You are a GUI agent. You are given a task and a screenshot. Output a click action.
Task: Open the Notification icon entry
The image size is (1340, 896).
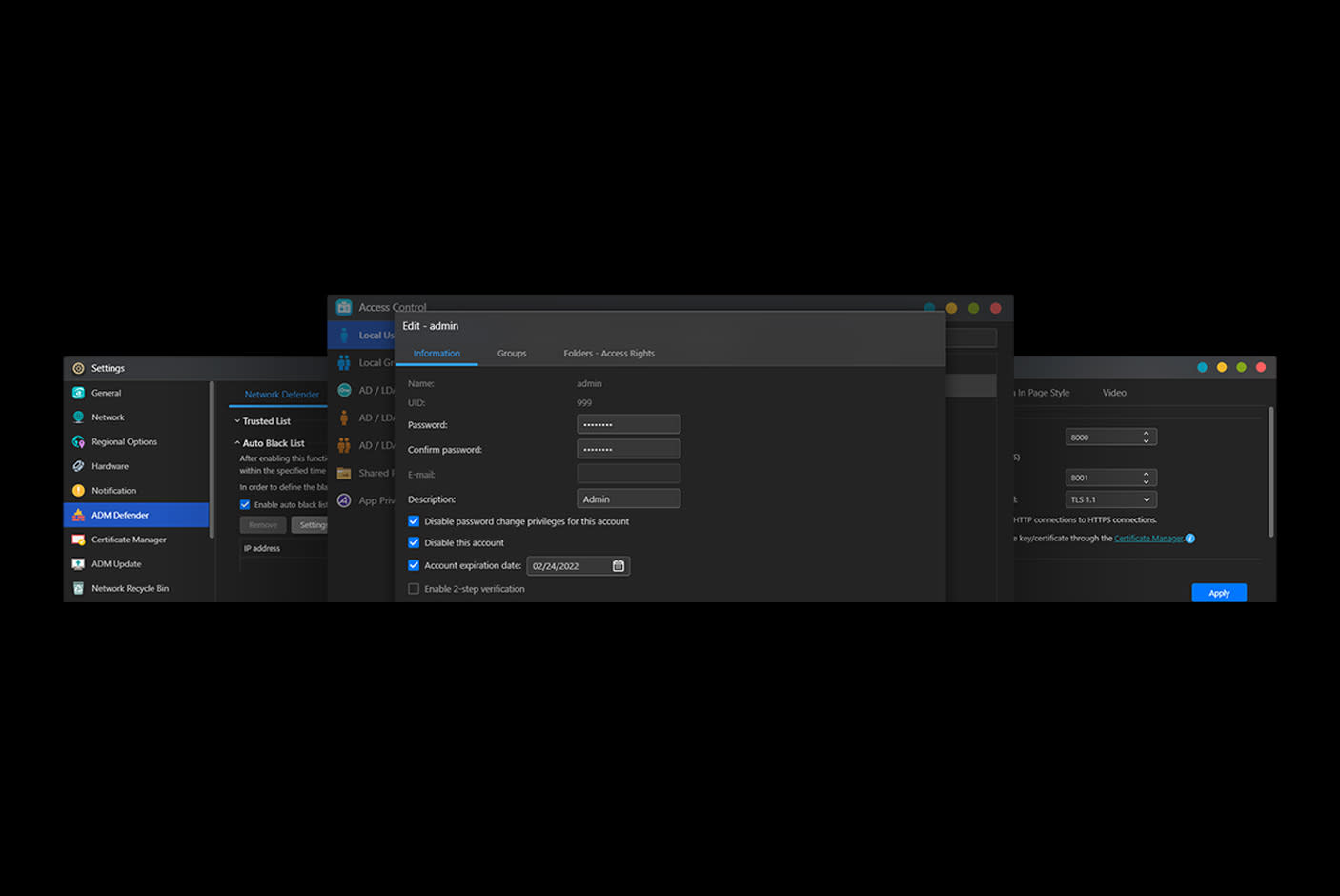[x=78, y=491]
